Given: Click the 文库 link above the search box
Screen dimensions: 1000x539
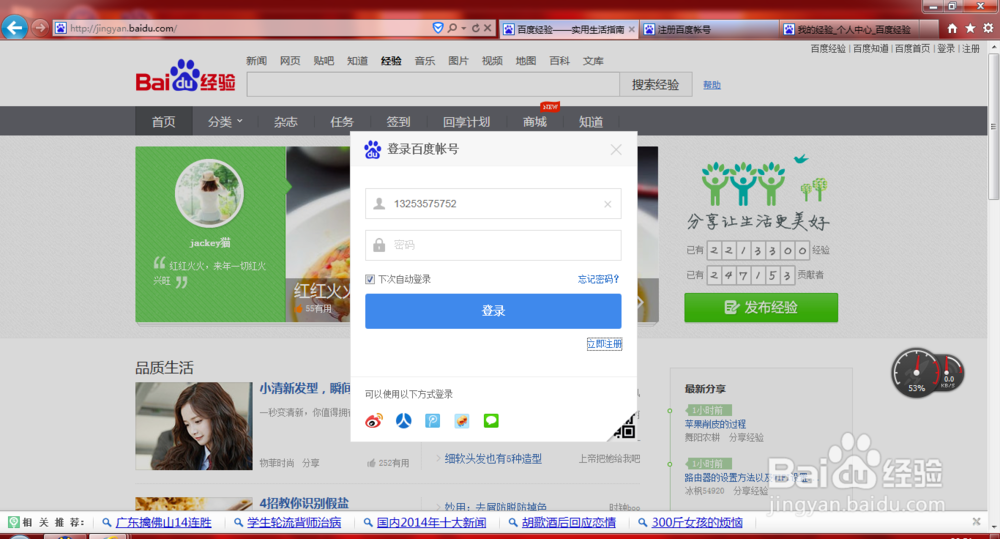Looking at the screenshot, I should [x=593, y=61].
